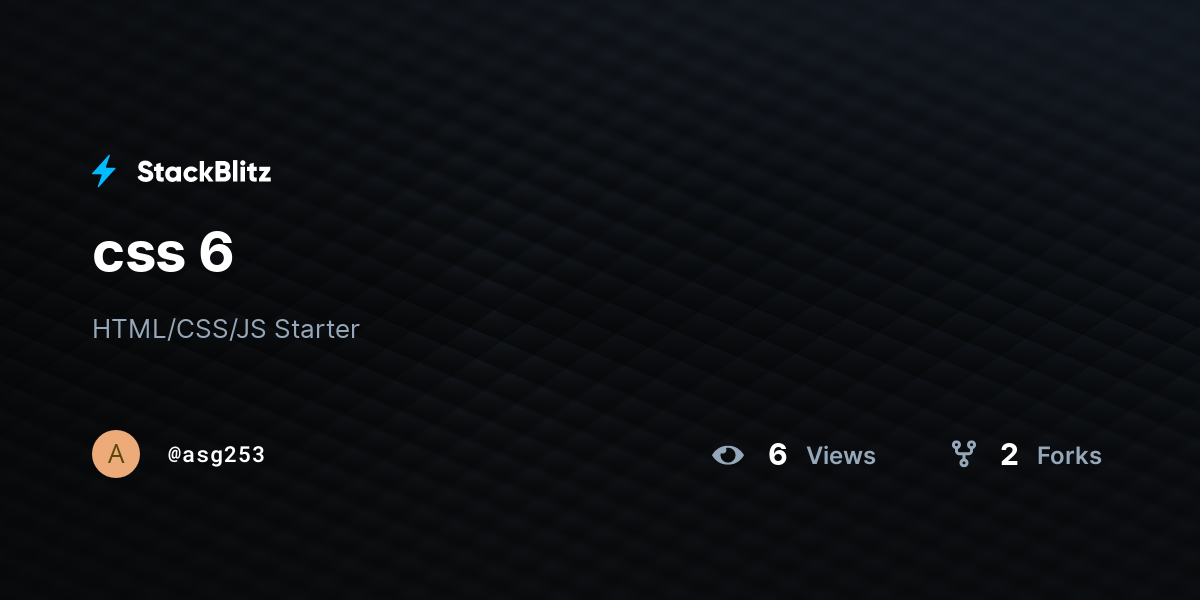The width and height of the screenshot is (1200, 600).
Task: Click the number 6 views count
Action: click(778, 455)
